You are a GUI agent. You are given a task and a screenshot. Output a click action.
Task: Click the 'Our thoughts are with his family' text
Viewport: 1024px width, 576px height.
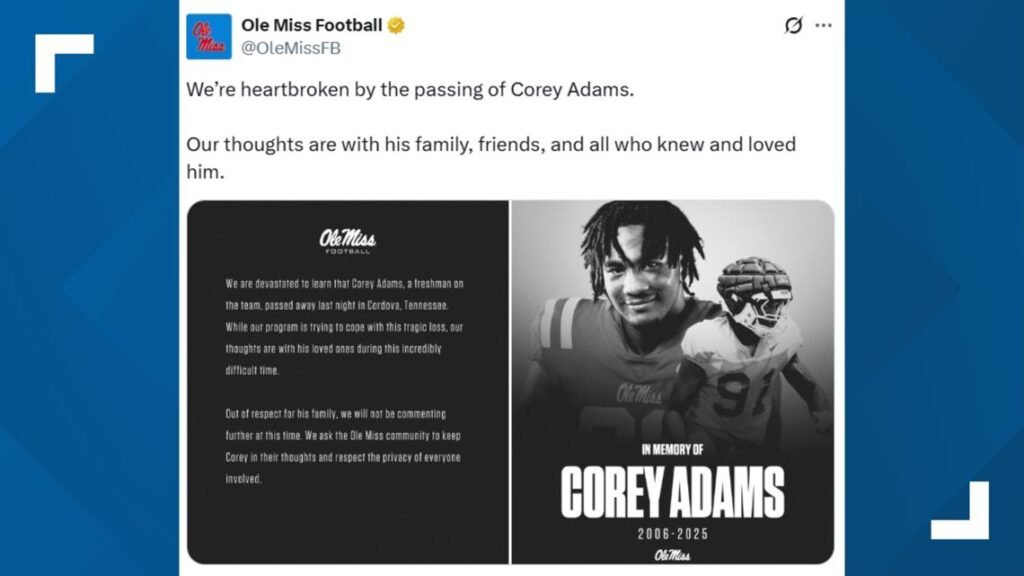[491, 157]
